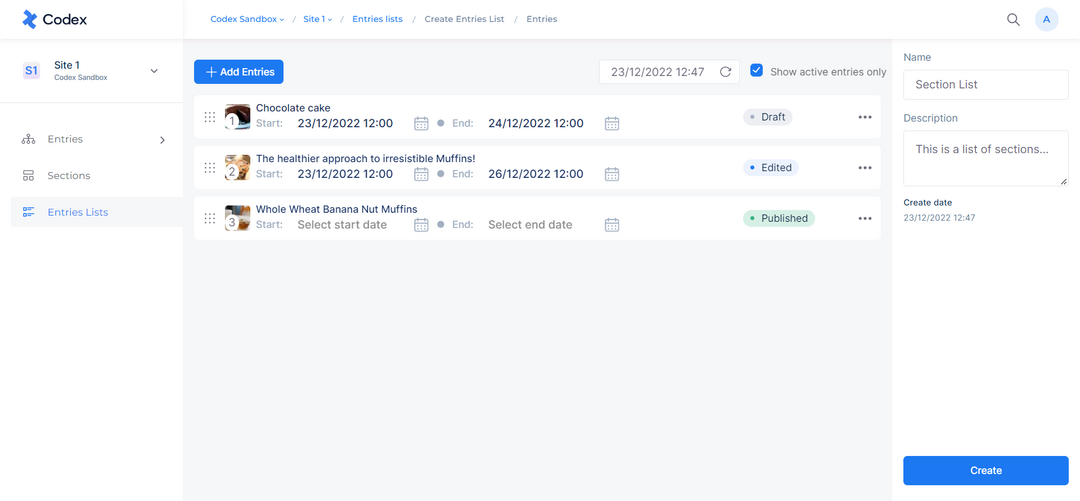This screenshot has width=1080, height=501.
Task: Click the Chocolate cake thumbnail
Action: point(238,116)
